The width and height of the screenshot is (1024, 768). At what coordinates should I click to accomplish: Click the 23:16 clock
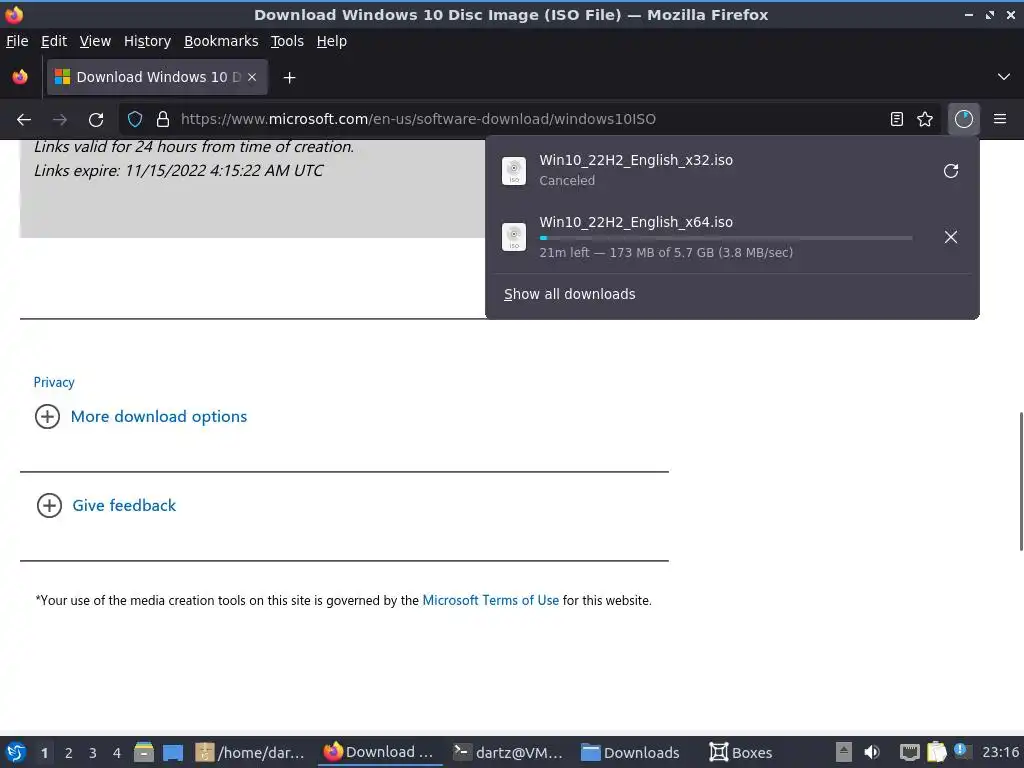click(1000, 752)
